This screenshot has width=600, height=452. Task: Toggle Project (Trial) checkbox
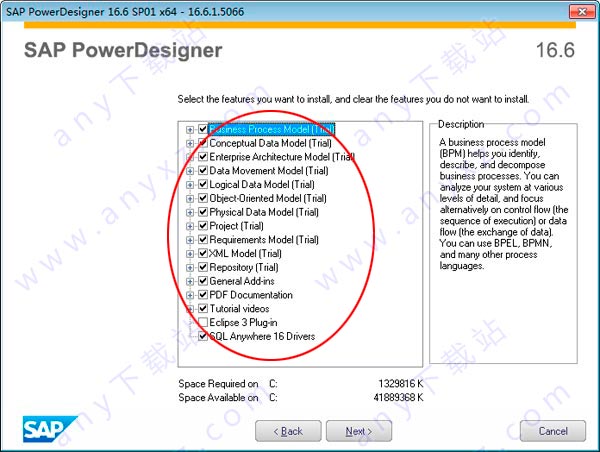(x=203, y=225)
